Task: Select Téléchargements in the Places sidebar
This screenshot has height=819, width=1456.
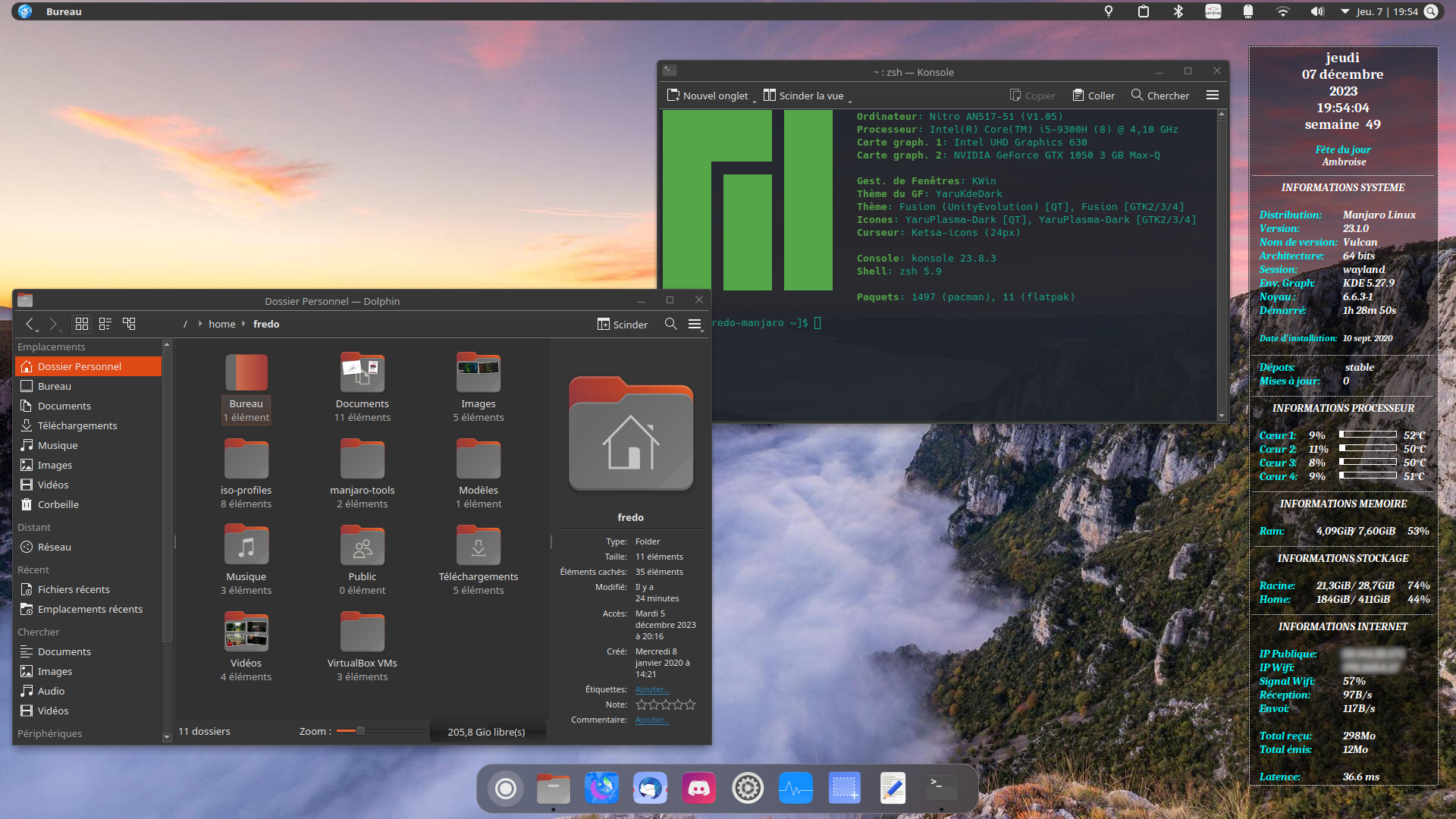Action: [77, 425]
